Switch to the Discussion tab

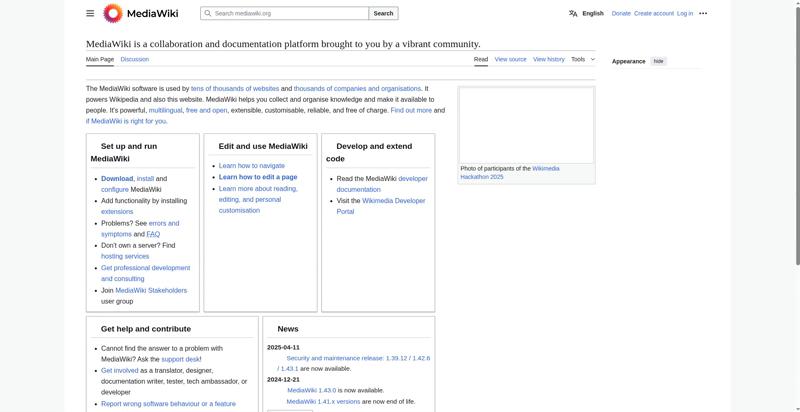click(x=135, y=60)
